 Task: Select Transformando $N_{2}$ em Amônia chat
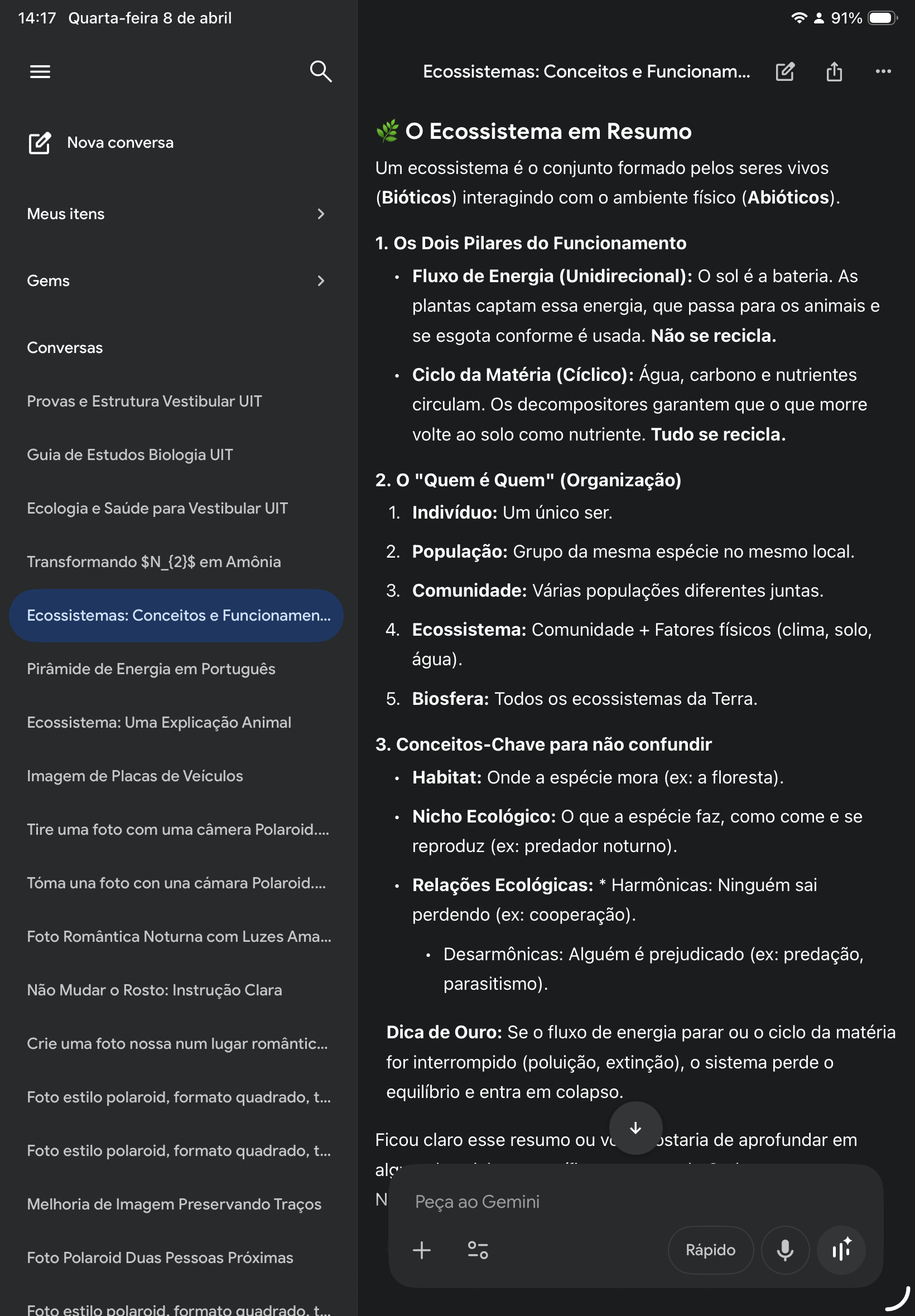point(153,562)
